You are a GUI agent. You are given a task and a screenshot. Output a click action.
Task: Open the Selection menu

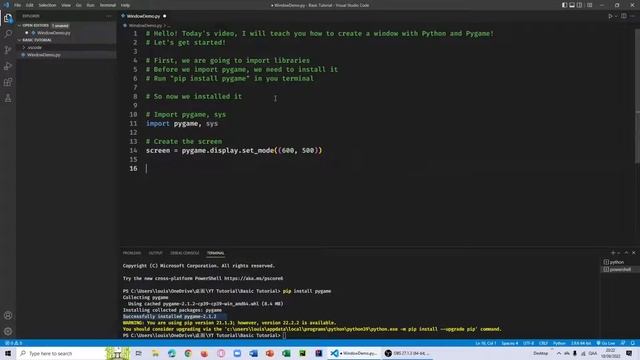(47, 5)
